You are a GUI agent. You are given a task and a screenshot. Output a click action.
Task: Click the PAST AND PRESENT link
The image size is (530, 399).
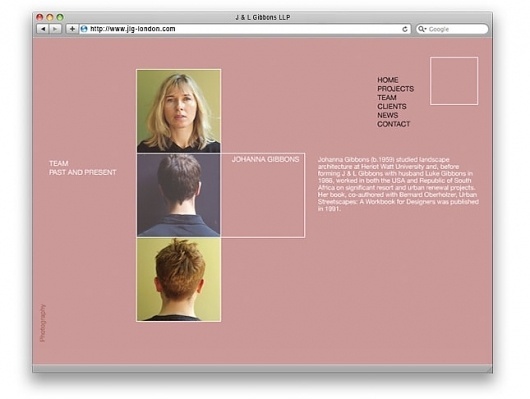pyautogui.click(x=82, y=172)
